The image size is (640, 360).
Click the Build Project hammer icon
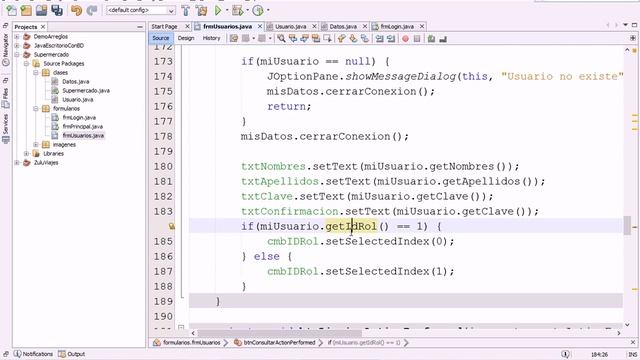185,10
